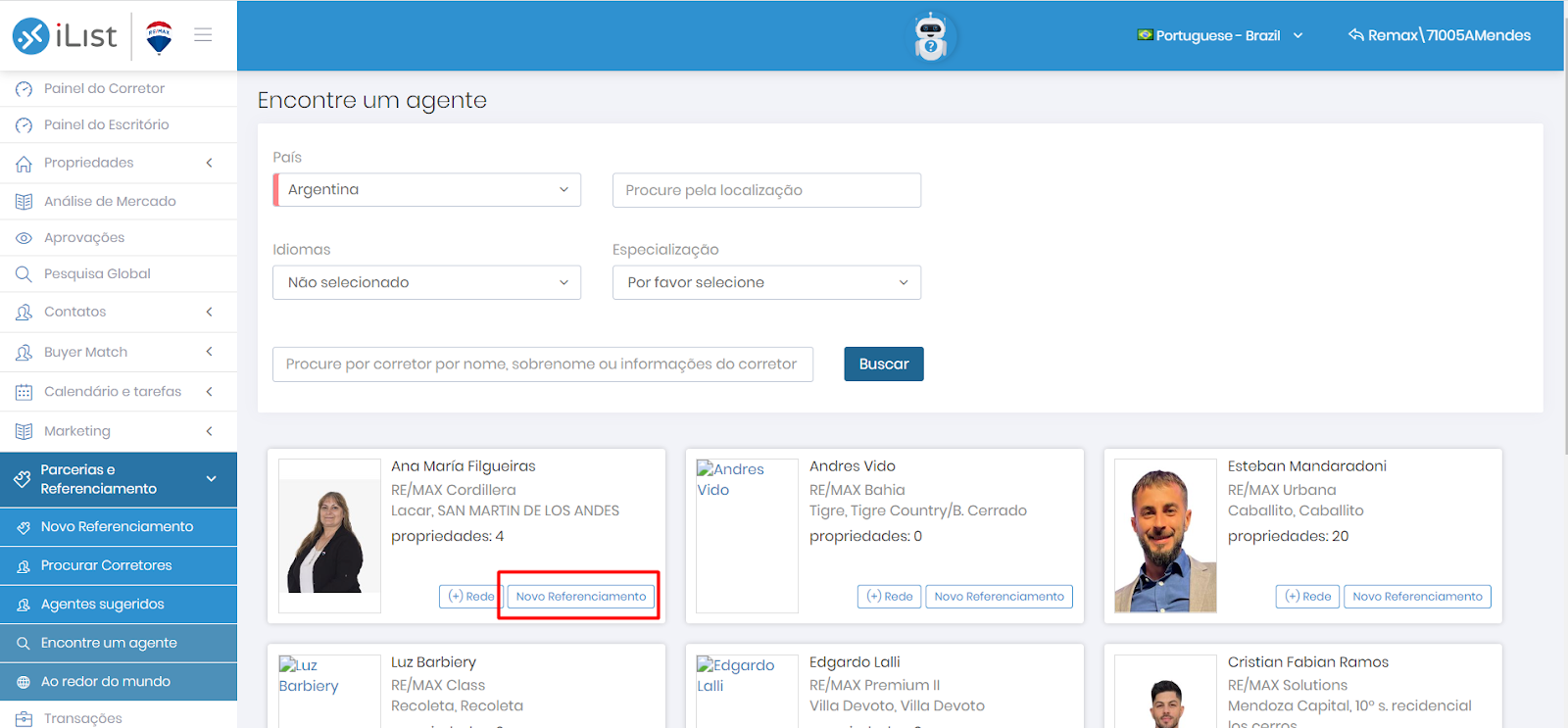The height and width of the screenshot is (728, 1568).
Task: Click the iList logo
Action: [65, 35]
